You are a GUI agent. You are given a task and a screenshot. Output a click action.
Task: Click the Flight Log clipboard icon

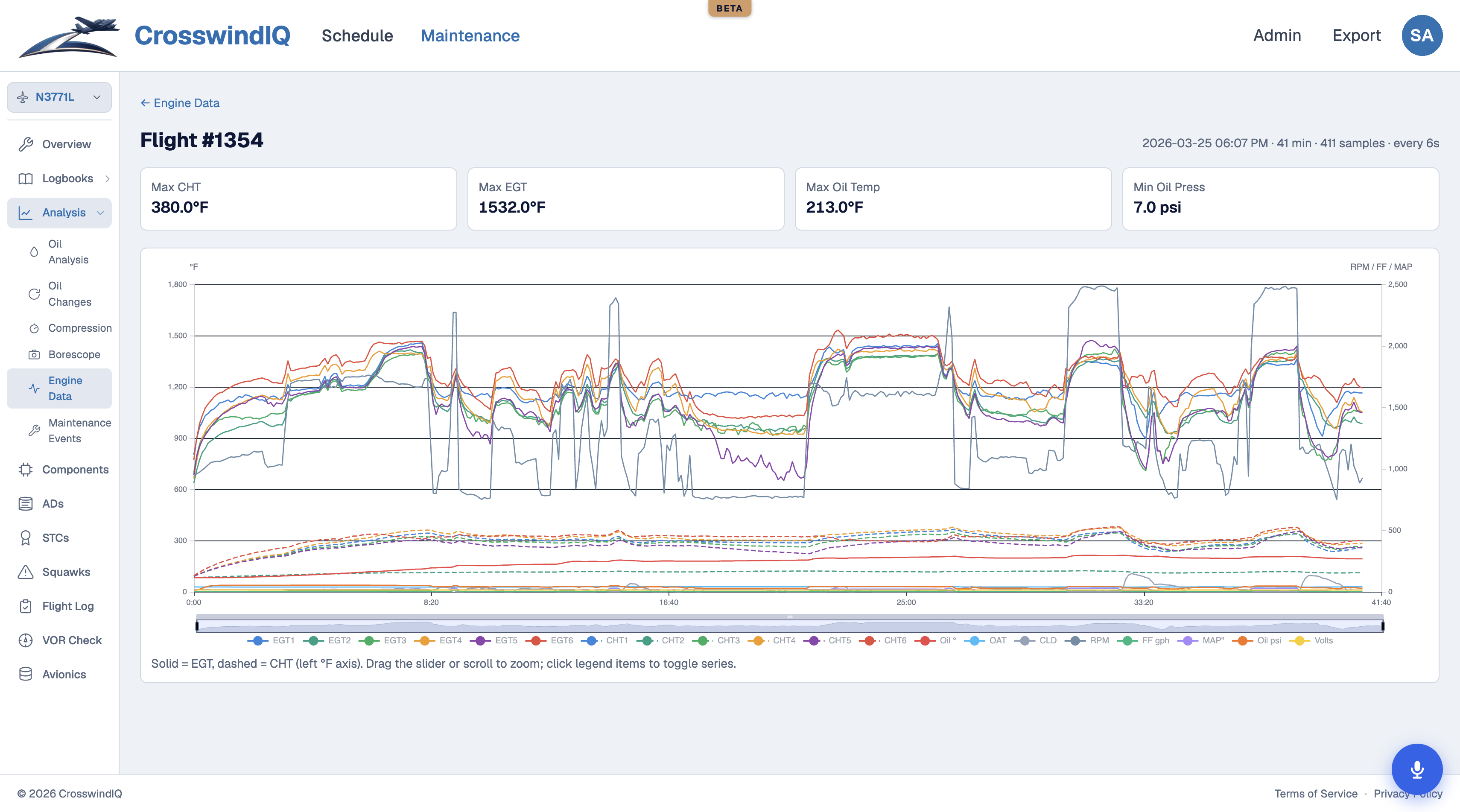pyautogui.click(x=26, y=606)
